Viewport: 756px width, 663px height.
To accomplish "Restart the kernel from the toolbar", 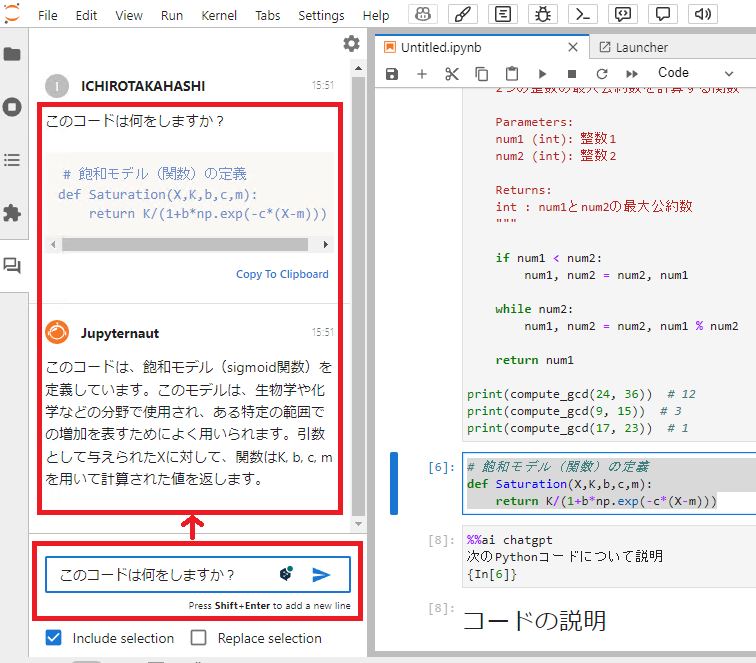I will [x=602, y=73].
